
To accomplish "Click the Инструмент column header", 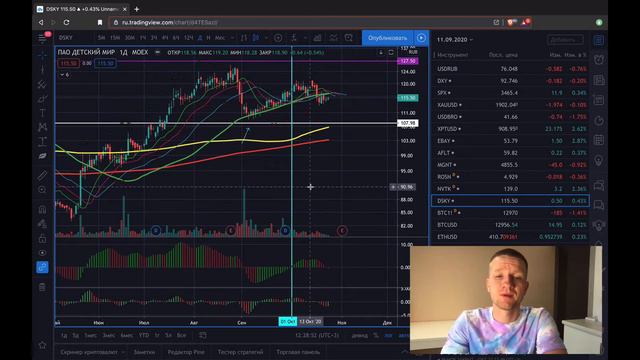I will (452, 55).
